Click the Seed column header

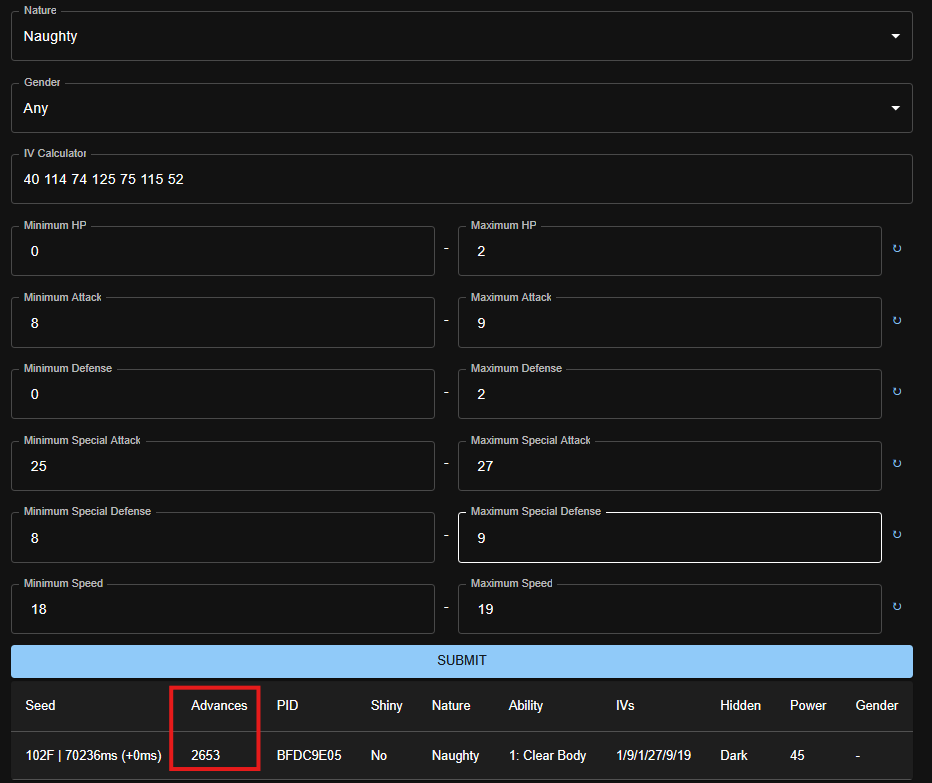coord(40,705)
